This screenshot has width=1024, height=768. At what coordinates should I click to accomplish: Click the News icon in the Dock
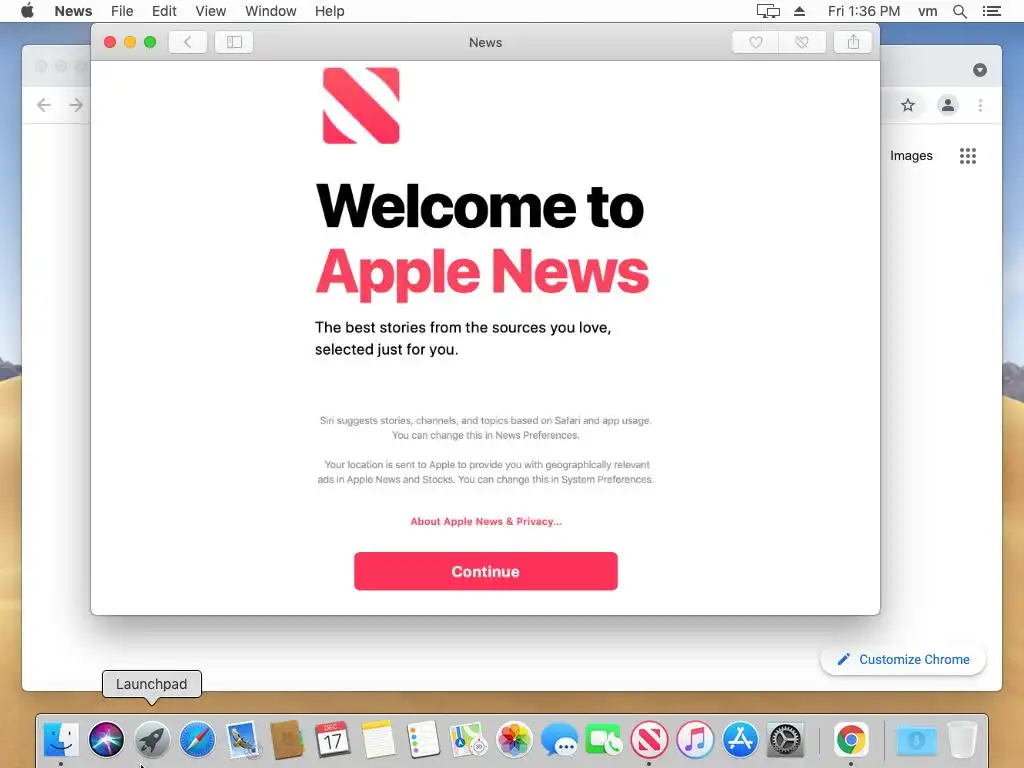[x=649, y=740]
